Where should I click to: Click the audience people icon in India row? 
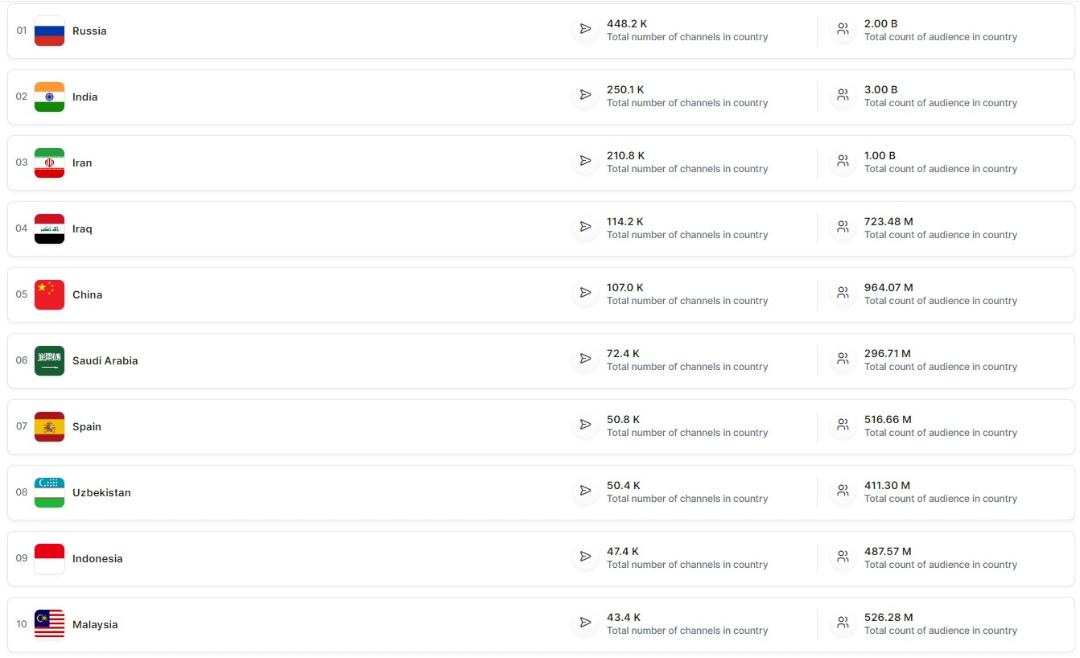tap(842, 95)
